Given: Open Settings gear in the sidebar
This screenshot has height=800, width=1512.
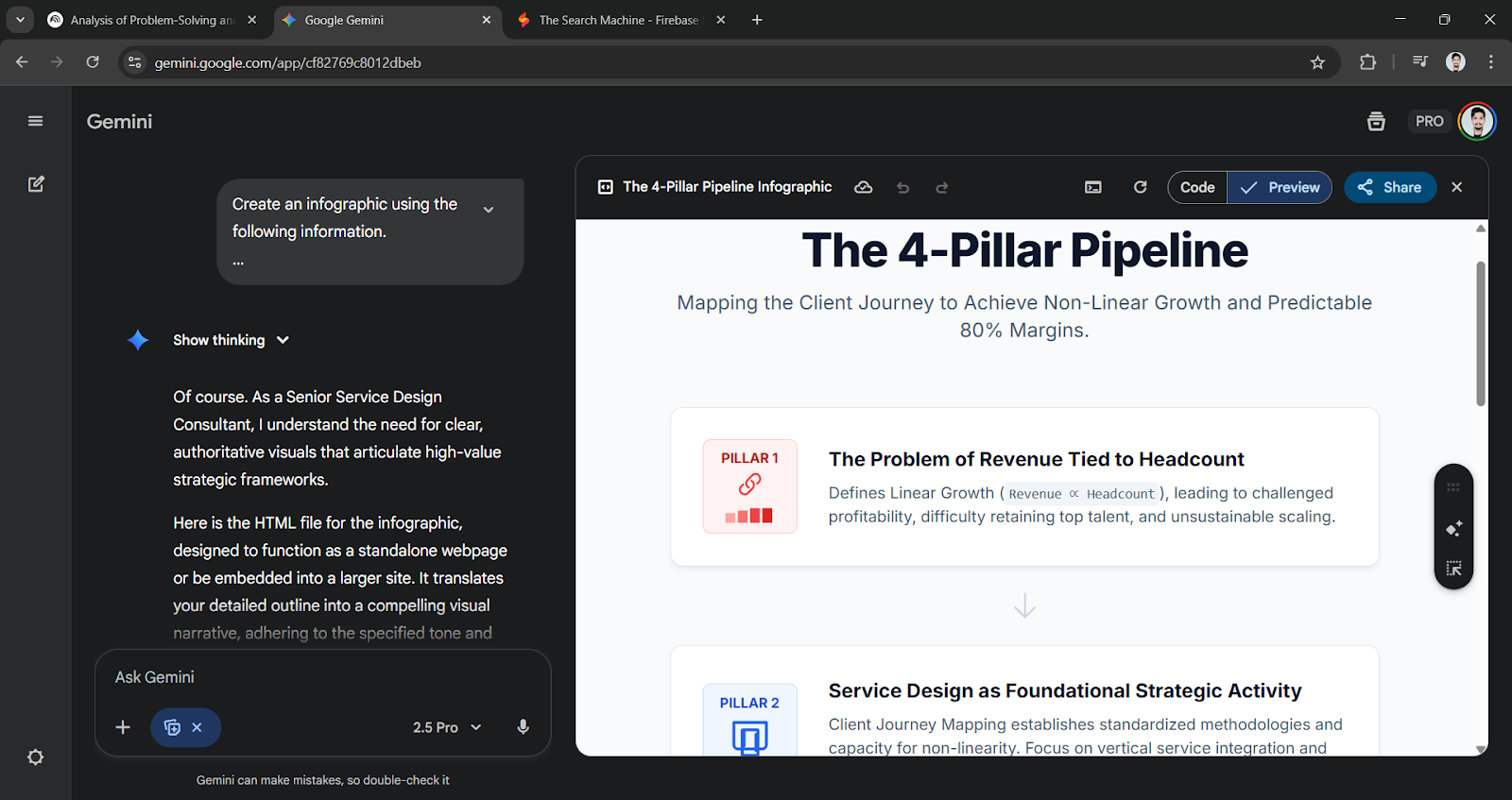Looking at the screenshot, I should 36,757.
